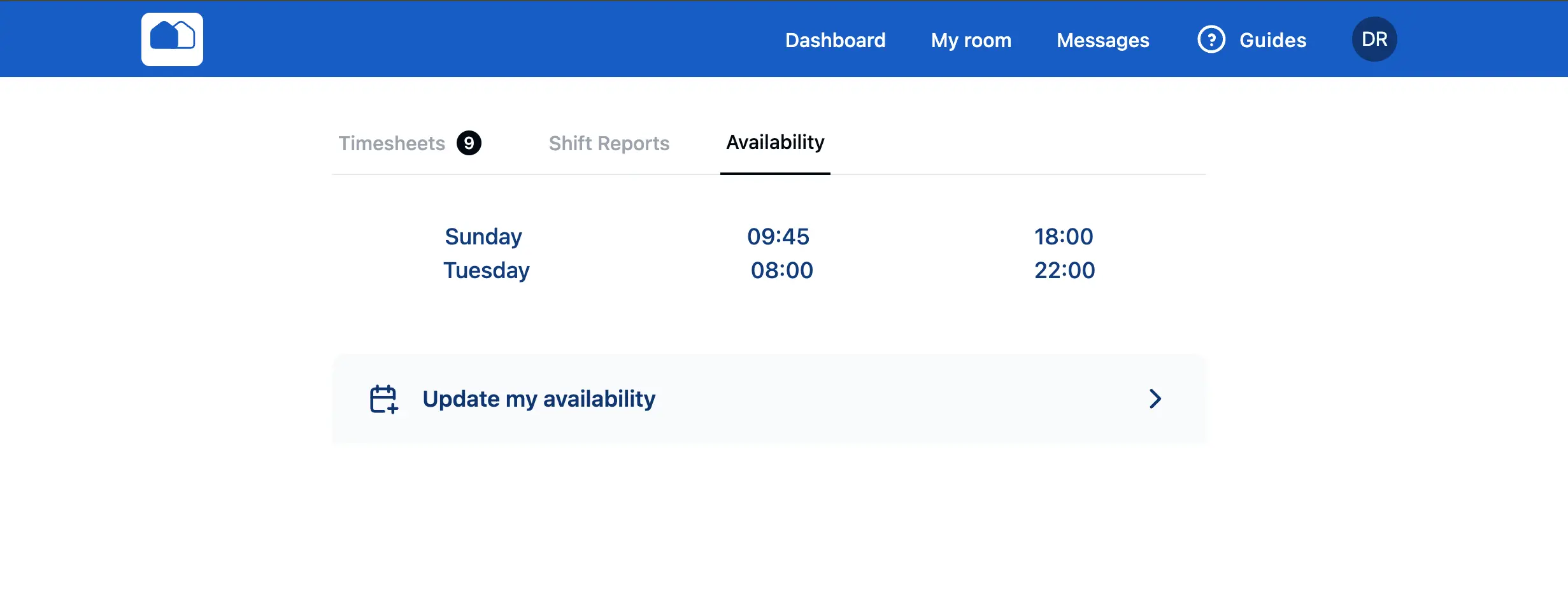Select the Tuesday availability row
Viewport: 1568px width, 597px height.
[487, 270]
